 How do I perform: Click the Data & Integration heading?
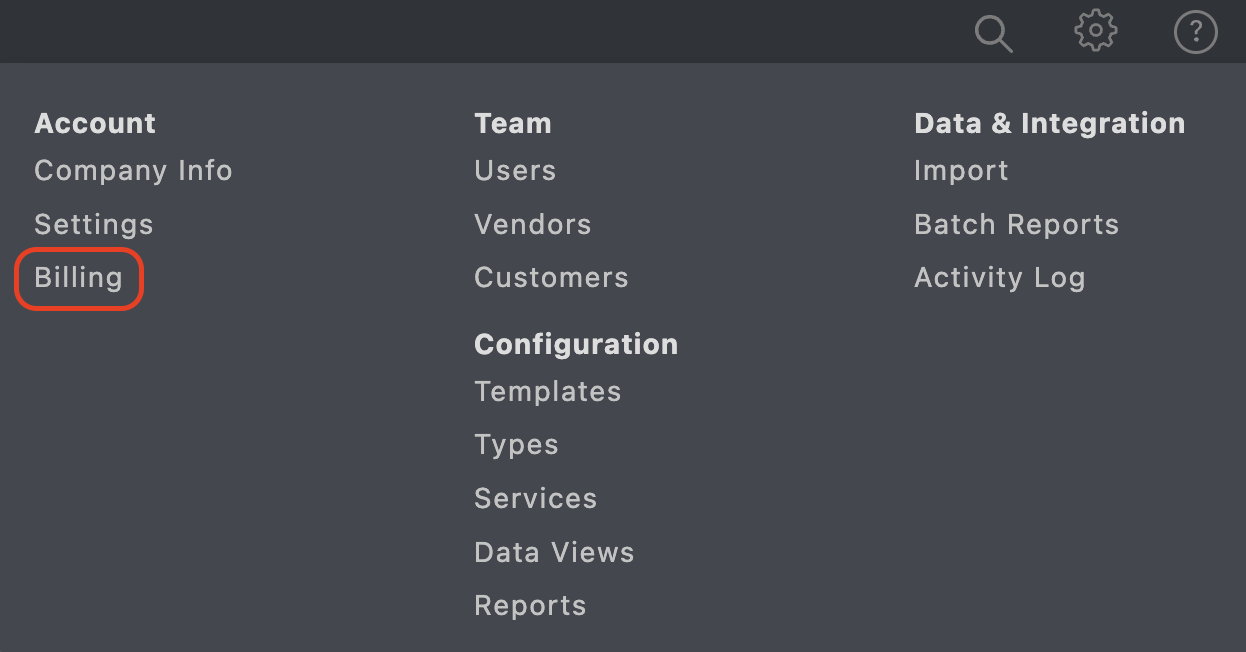coord(1049,124)
